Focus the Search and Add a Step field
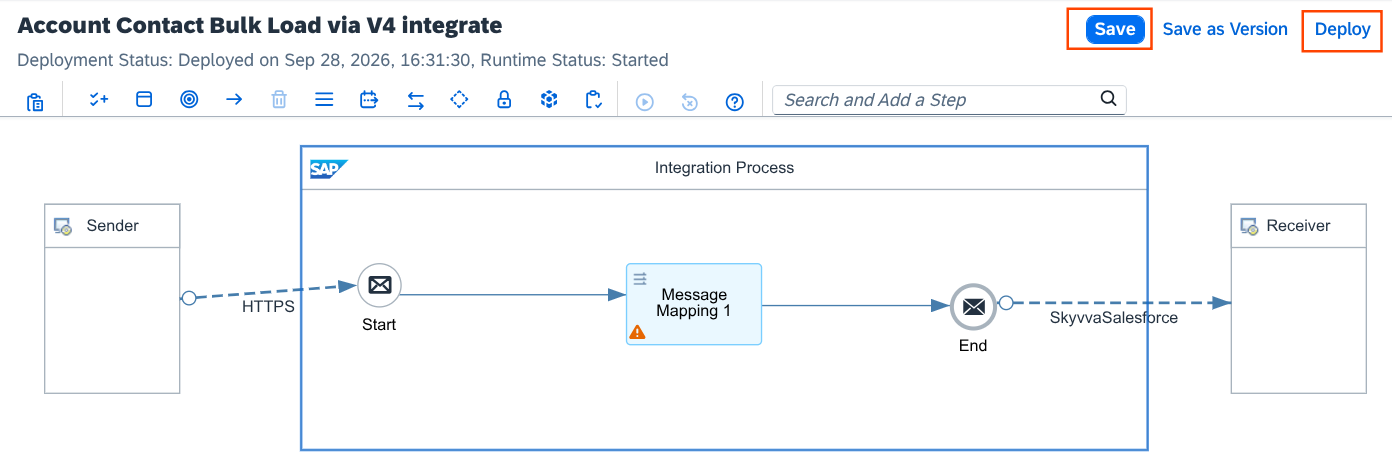 tap(949, 100)
